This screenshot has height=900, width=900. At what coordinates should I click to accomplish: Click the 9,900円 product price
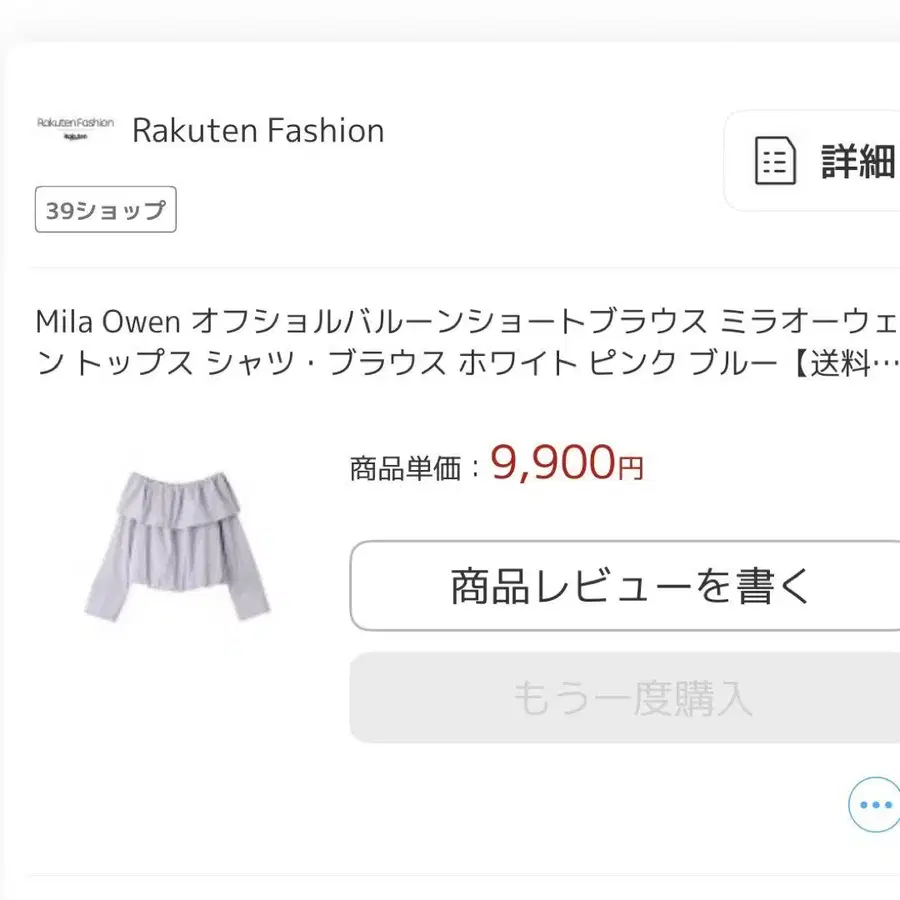click(567, 464)
